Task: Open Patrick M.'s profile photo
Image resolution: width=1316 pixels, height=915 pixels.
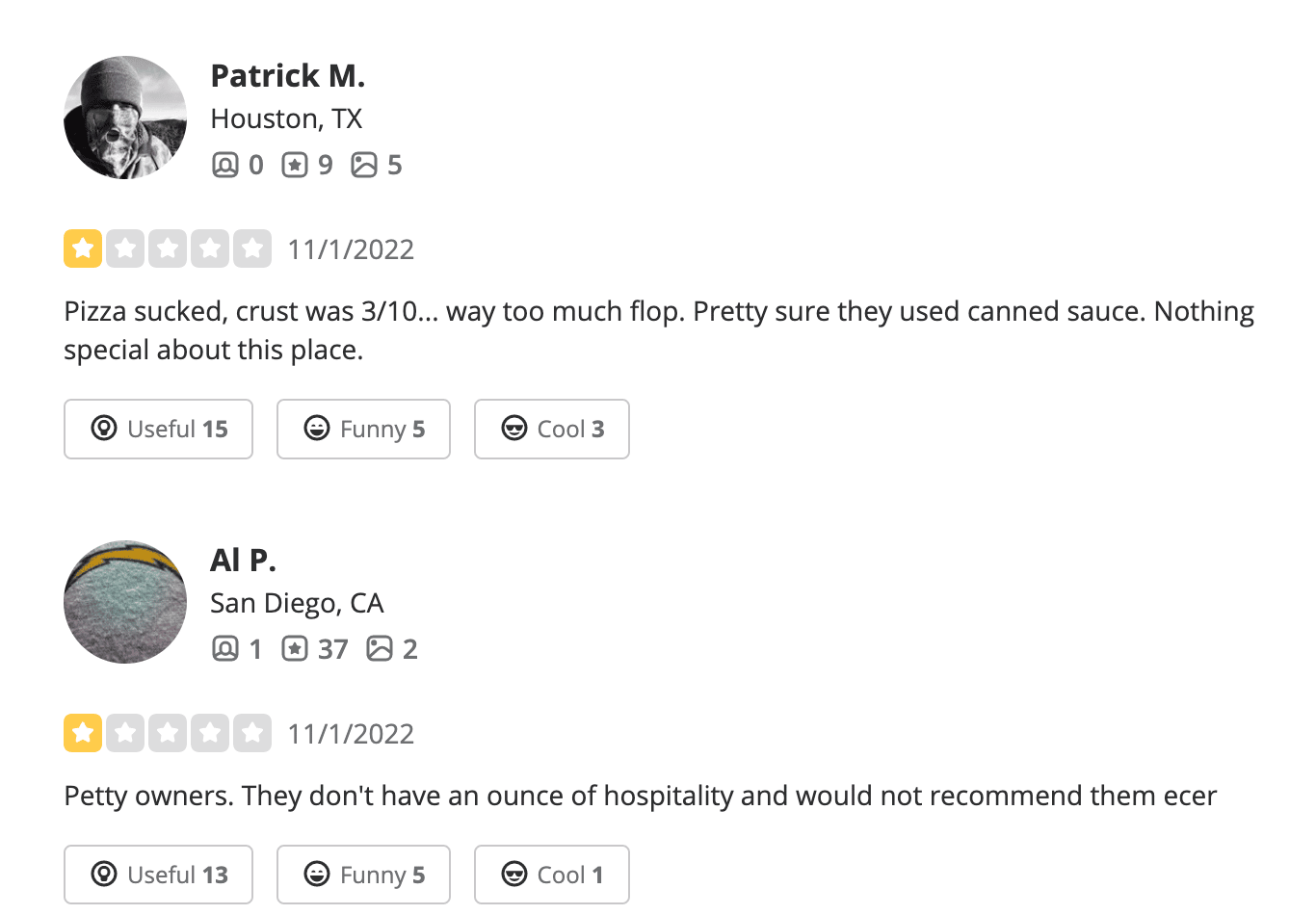Action: pyautogui.click(x=125, y=118)
